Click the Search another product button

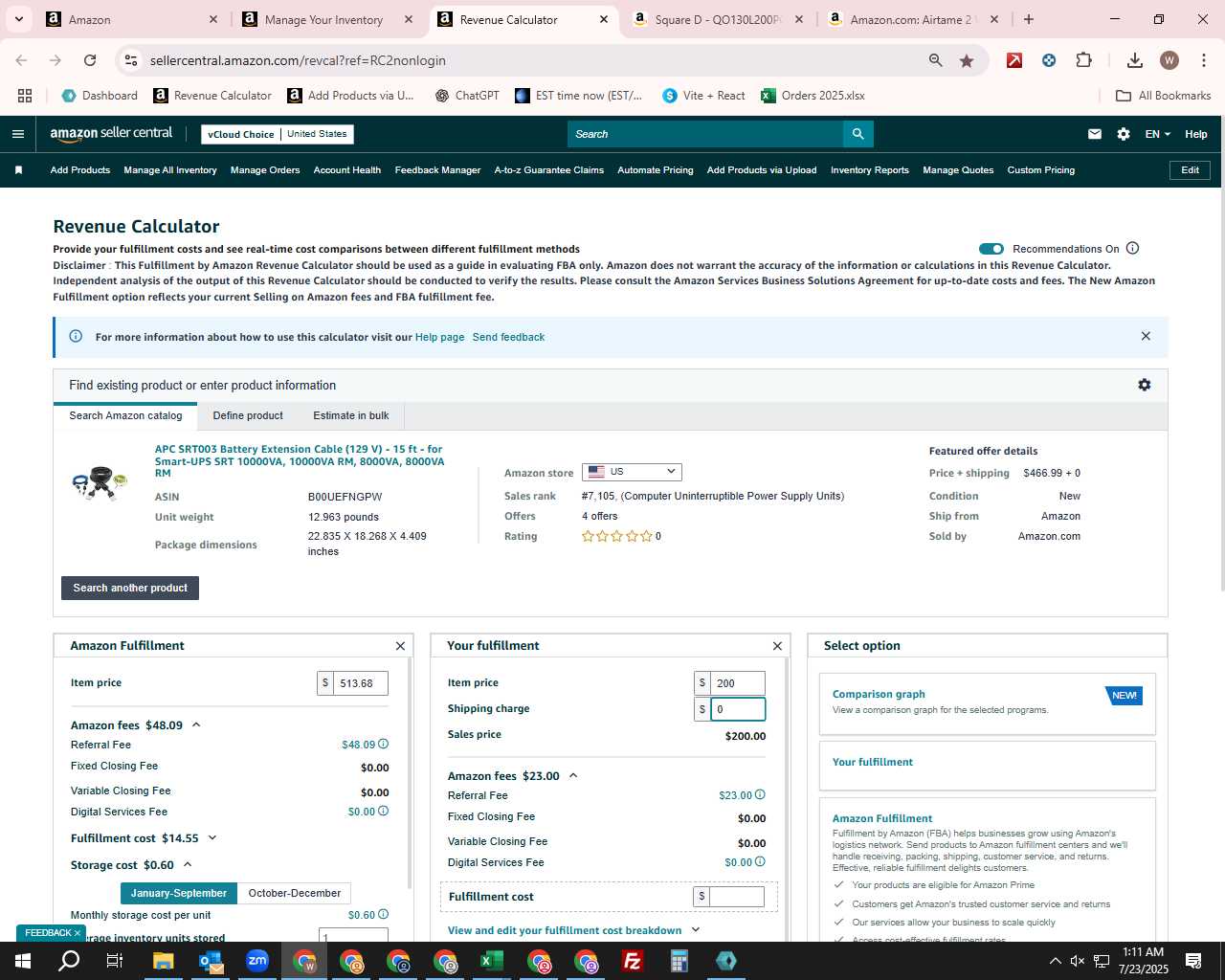(x=130, y=588)
